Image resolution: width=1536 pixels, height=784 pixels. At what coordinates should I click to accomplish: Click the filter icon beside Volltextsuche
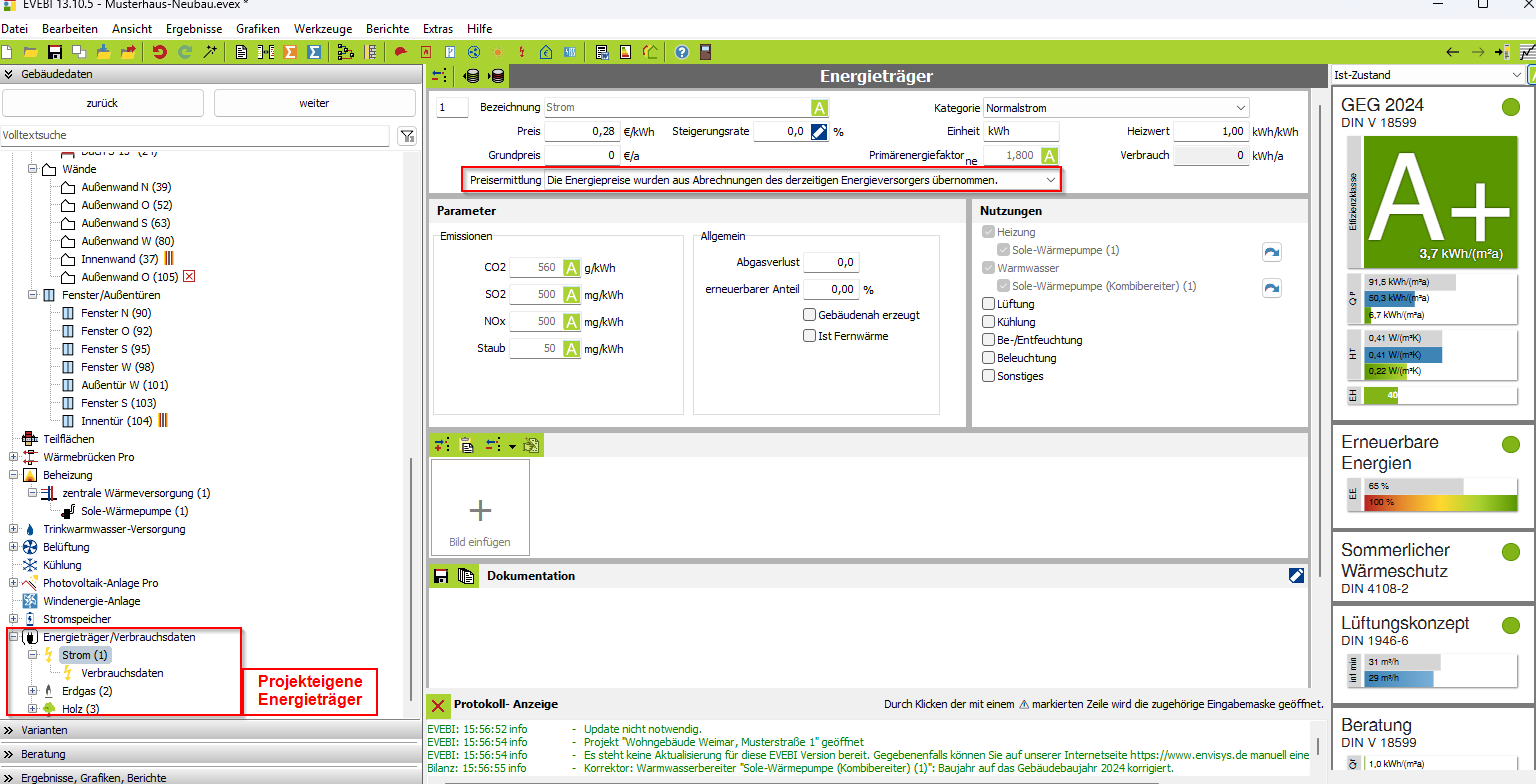pos(406,136)
